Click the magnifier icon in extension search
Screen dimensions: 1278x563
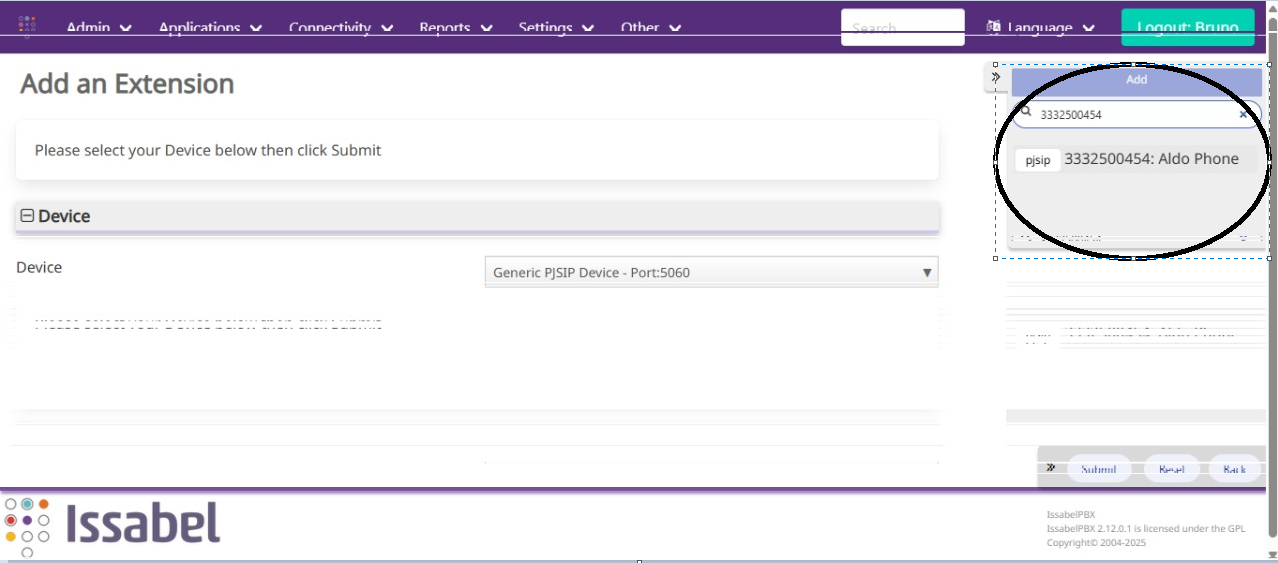point(1026,113)
